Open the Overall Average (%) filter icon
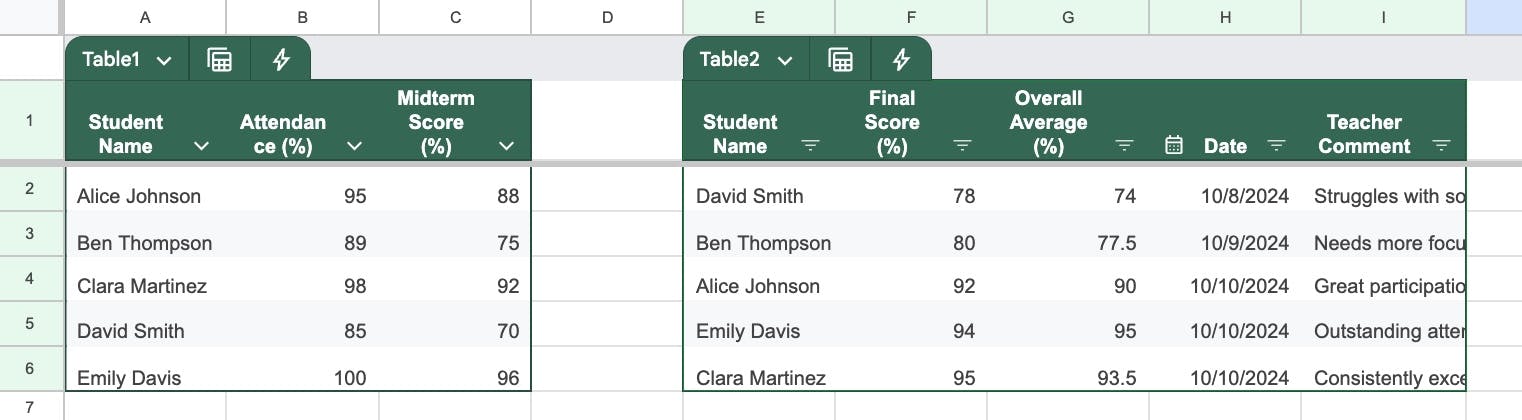The width and height of the screenshot is (1522, 420). [1124, 146]
